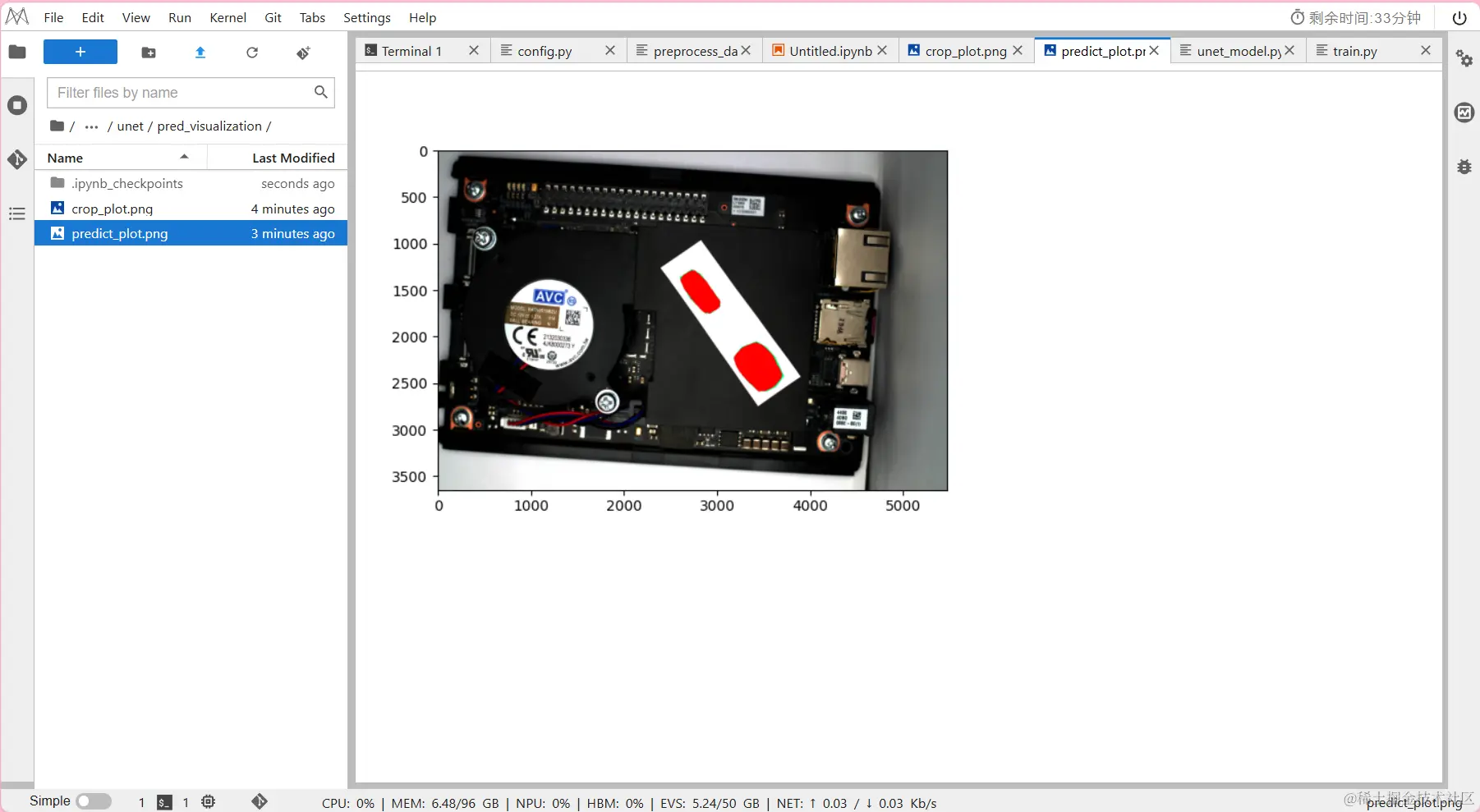The width and height of the screenshot is (1480, 812).
Task: Open the debugger bug icon panel
Action: 1464,167
